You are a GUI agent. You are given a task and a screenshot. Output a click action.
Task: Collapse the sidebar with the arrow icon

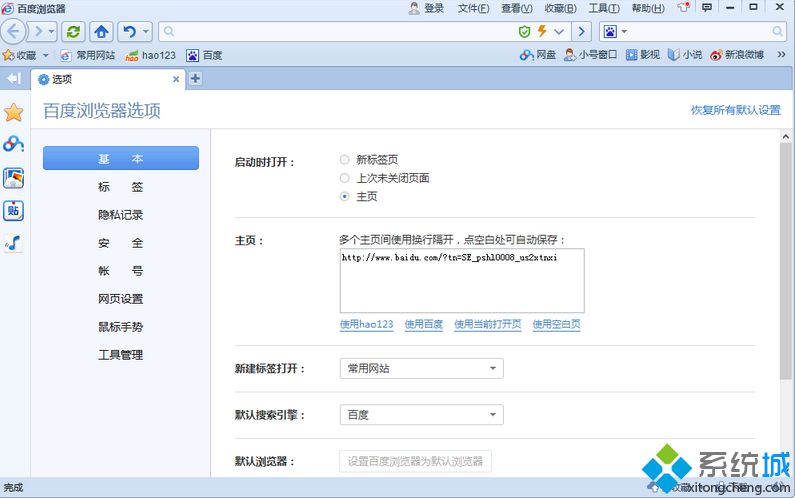(13, 79)
